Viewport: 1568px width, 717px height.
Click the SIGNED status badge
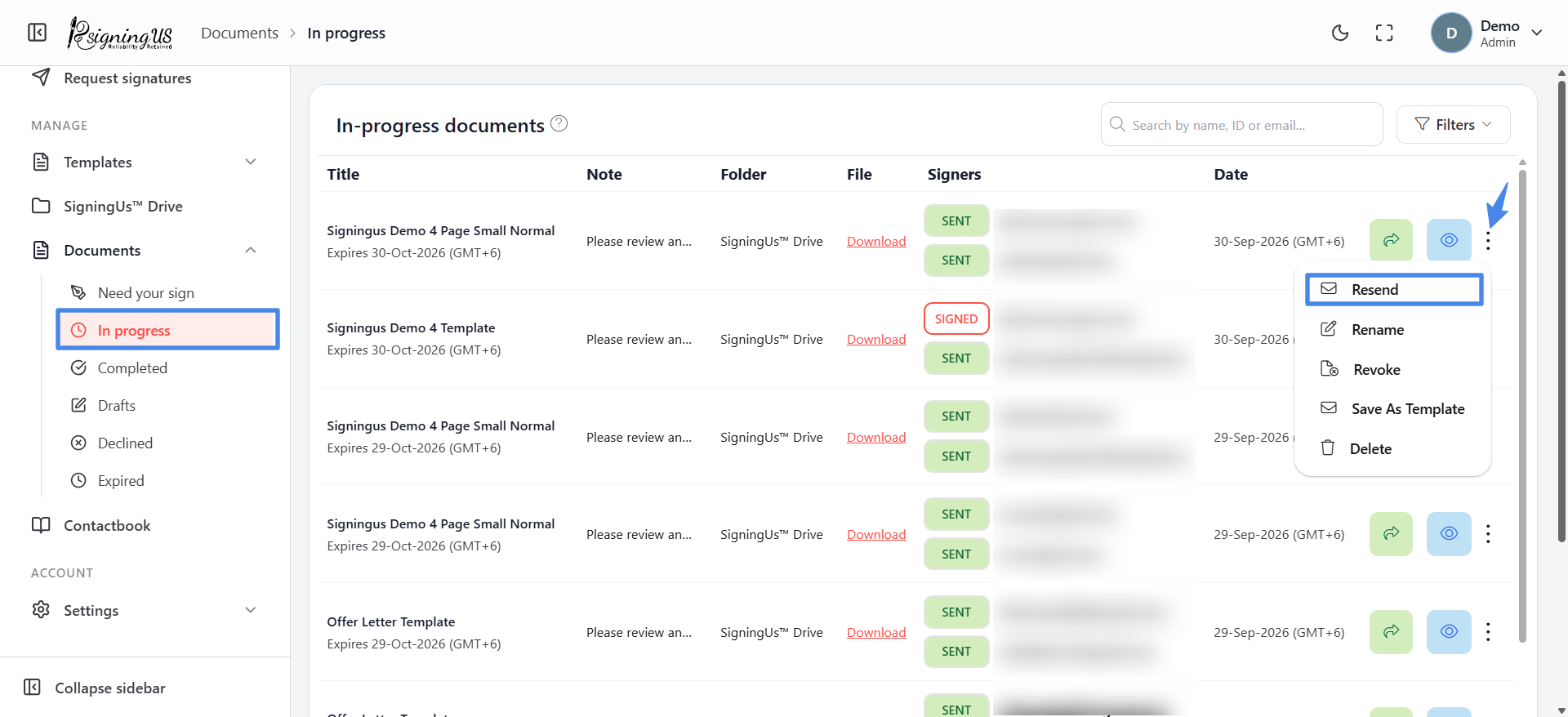[x=956, y=318]
